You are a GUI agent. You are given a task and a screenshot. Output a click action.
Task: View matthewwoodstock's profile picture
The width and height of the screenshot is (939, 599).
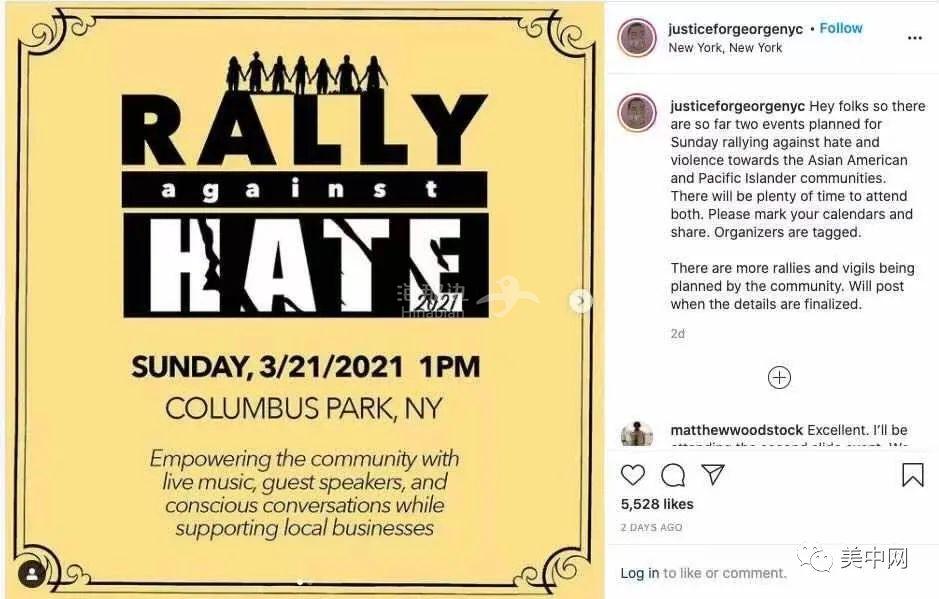[x=636, y=435]
